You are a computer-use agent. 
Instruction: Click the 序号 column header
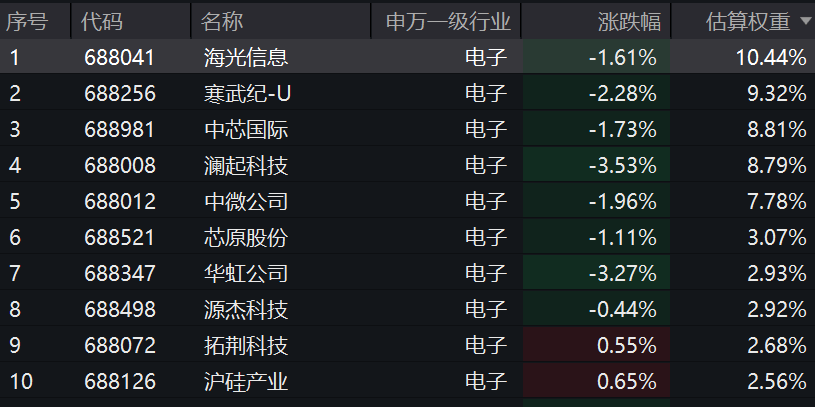pyautogui.click(x=28, y=21)
